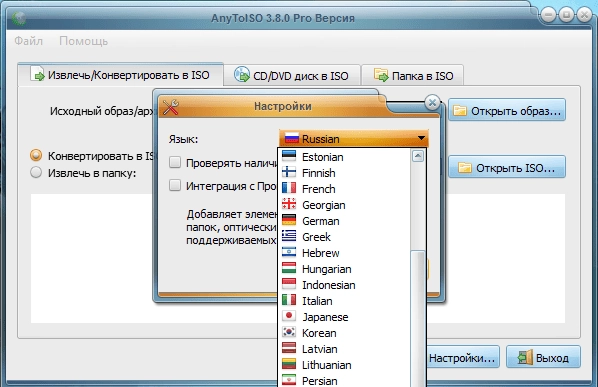598x387 pixels.
Task: Open the Файл menu
Action: [29, 41]
